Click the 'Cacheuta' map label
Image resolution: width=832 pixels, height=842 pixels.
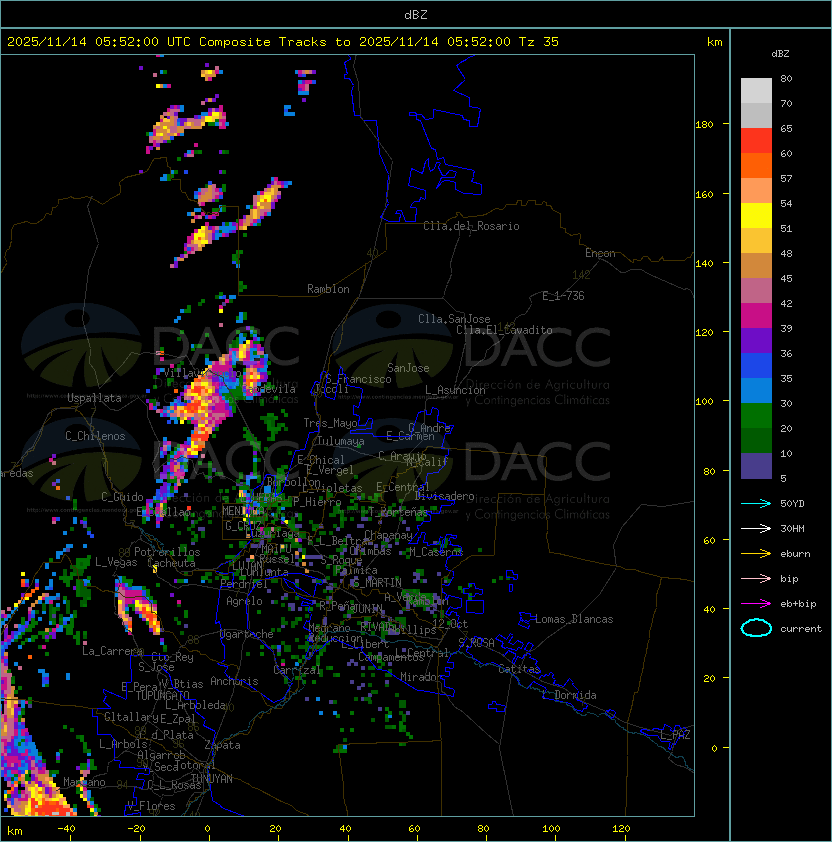pos(171,563)
